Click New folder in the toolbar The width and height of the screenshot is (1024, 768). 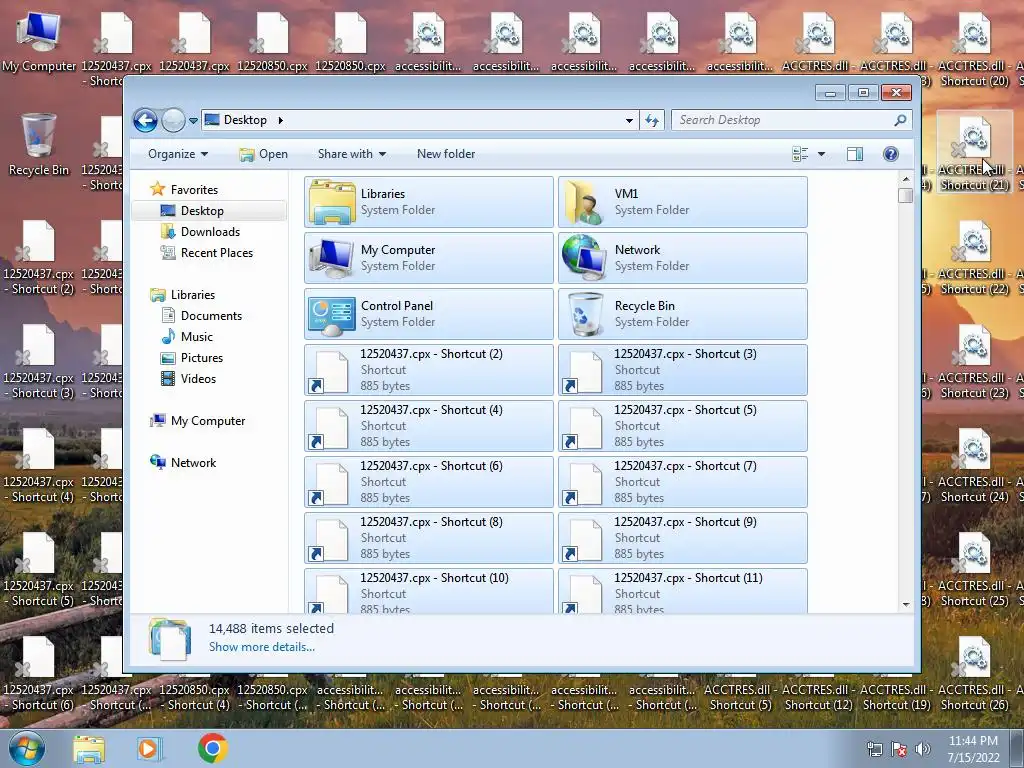tap(446, 154)
